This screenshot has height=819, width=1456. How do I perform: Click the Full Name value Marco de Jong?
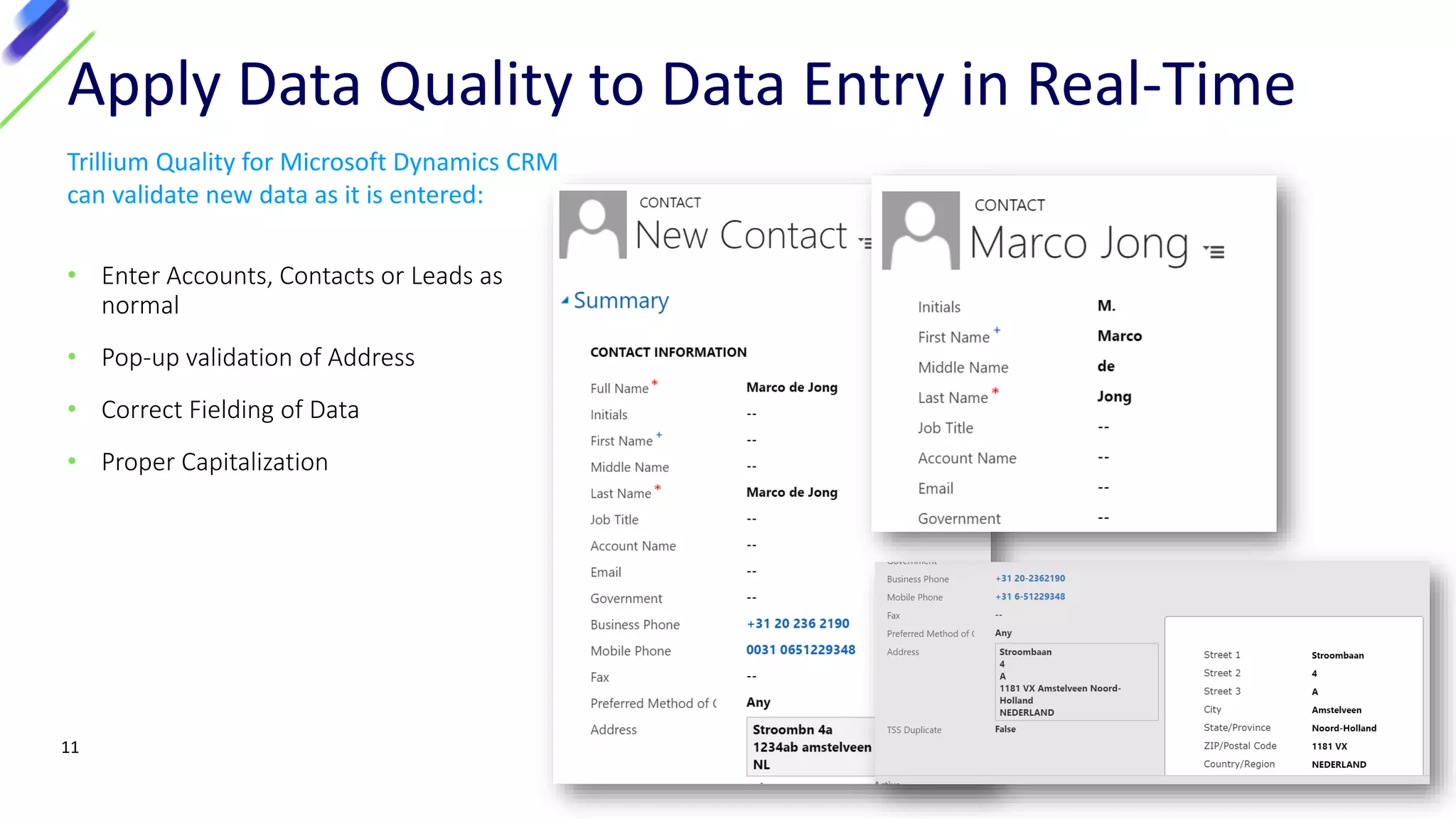pos(791,387)
